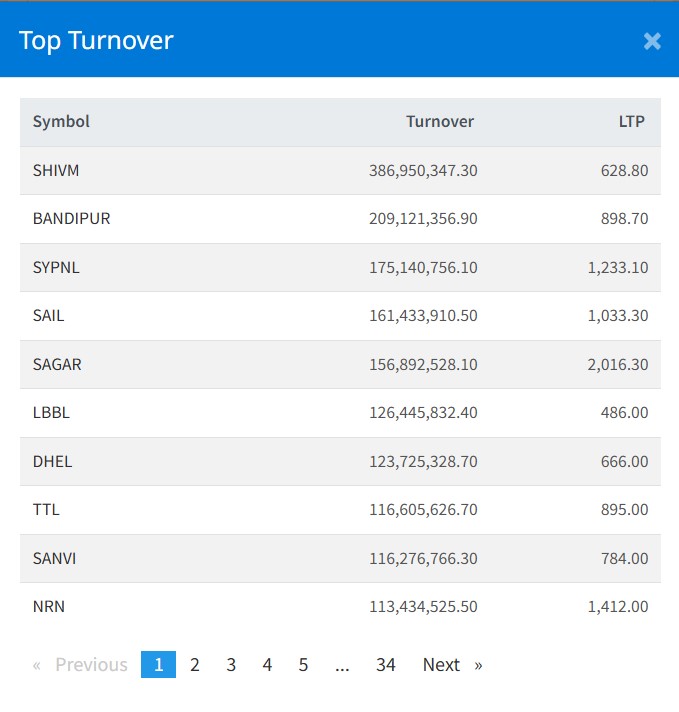Select the NRN symbol row
Screen dimensions: 679x712
click(49, 607)
